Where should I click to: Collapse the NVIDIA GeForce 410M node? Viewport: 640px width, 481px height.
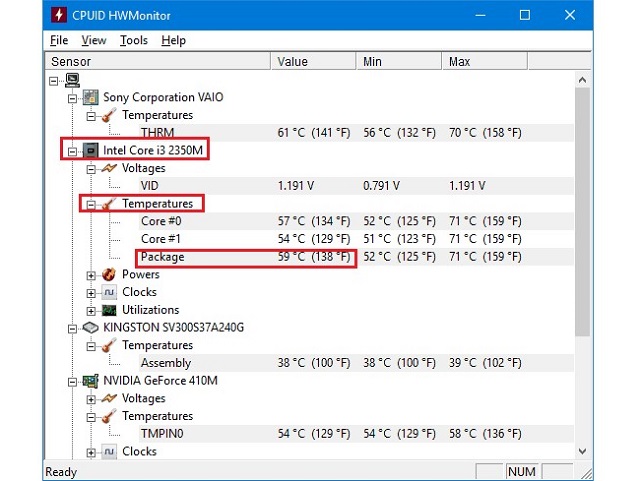point(72,382)
